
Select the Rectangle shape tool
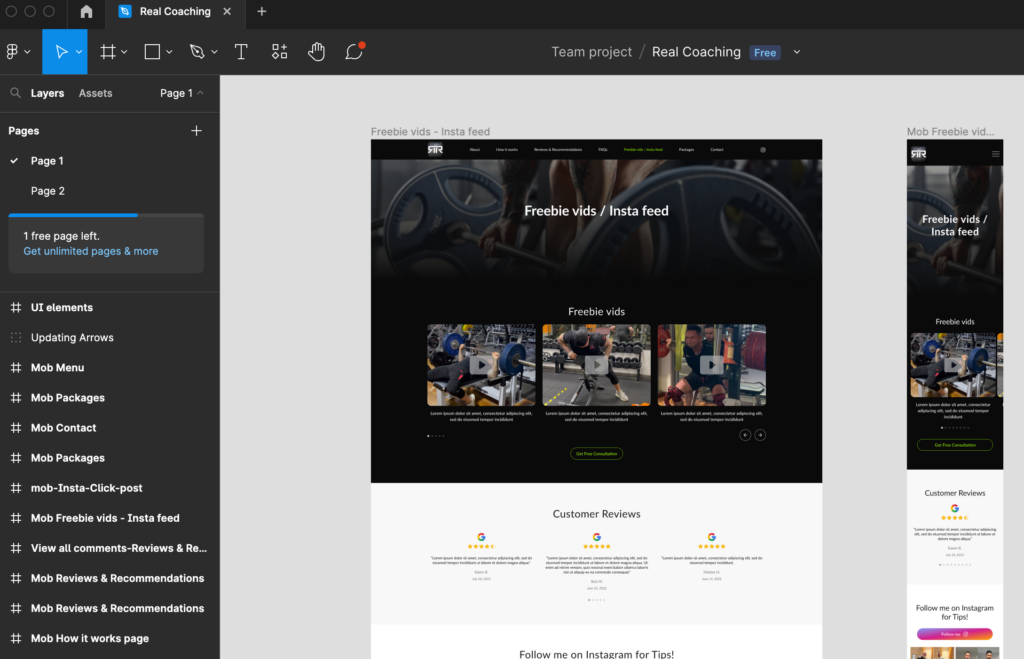(152, 52)
